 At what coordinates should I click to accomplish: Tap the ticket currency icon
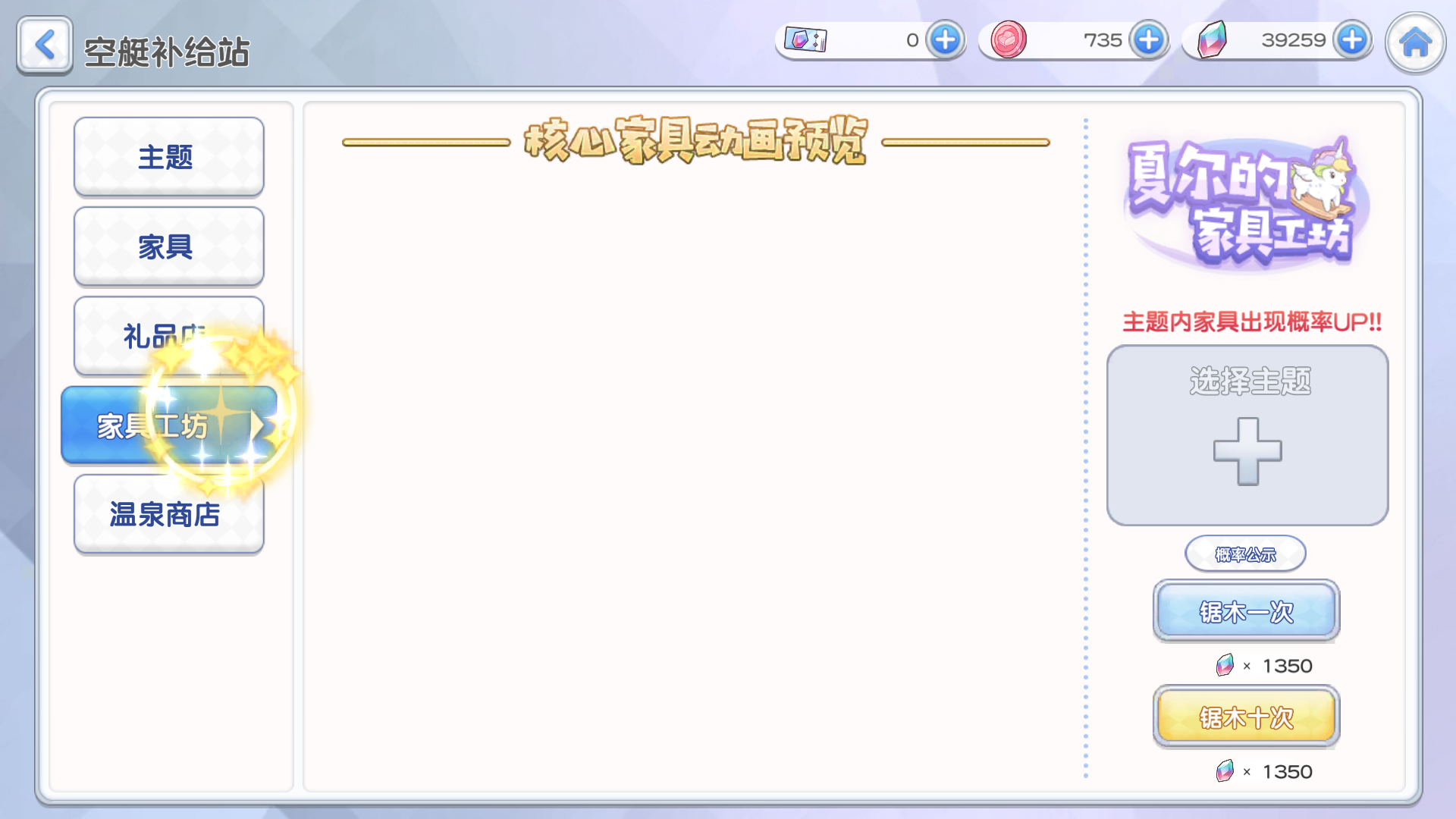(x=805, y=39)
